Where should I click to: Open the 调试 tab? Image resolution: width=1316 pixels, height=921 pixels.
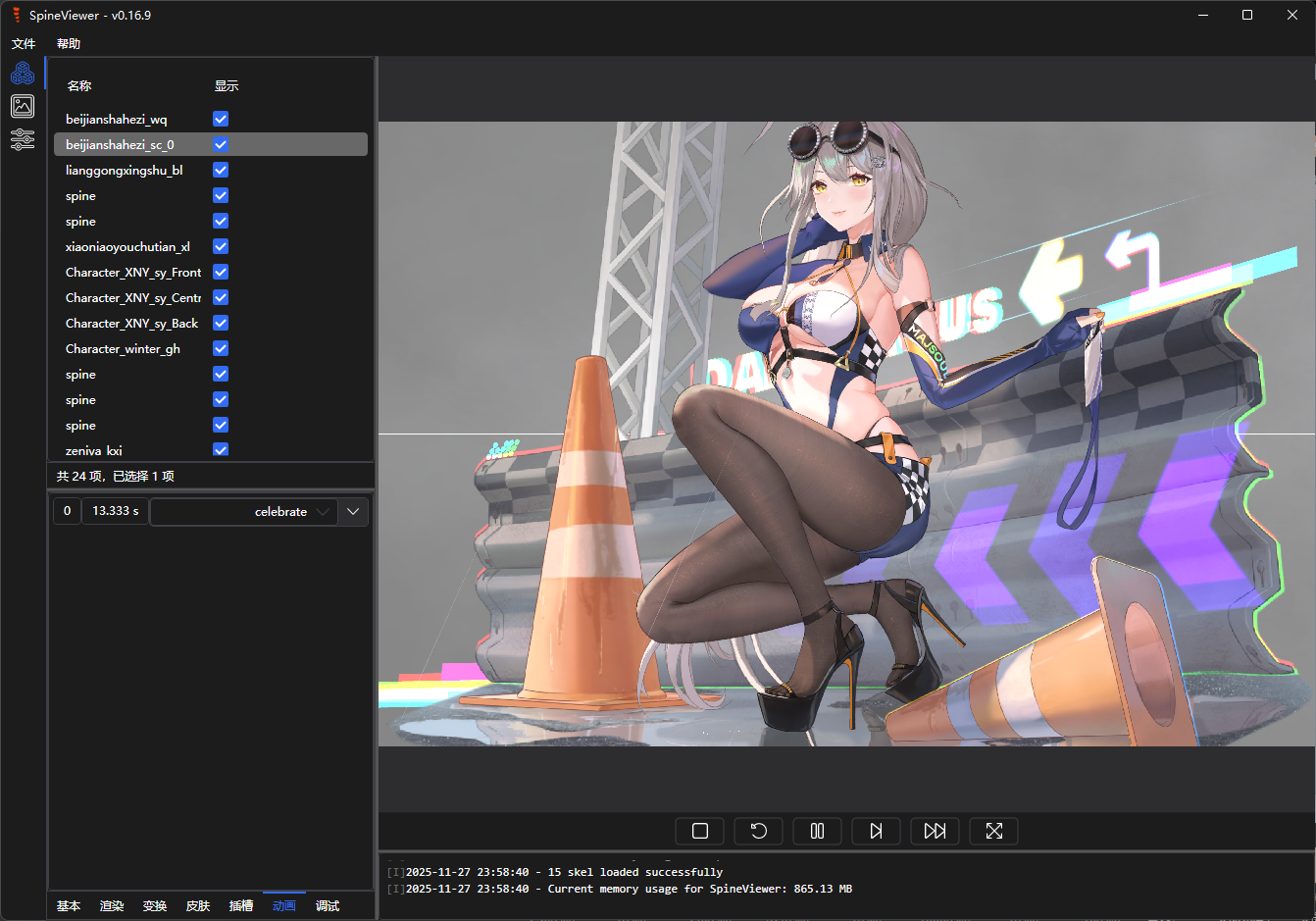click(x=328, y=906)
